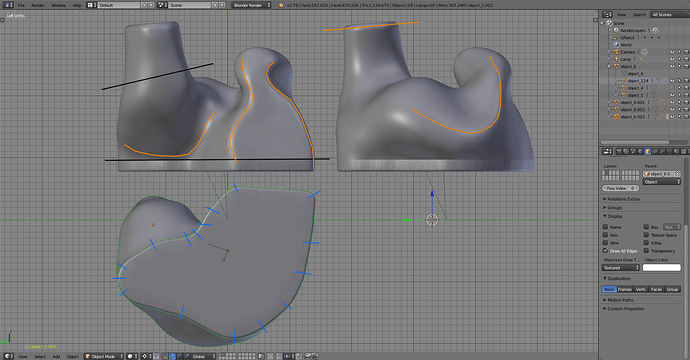690x360 pixels.
Task: Open the outliner View menu
Action: pos(621,15)
